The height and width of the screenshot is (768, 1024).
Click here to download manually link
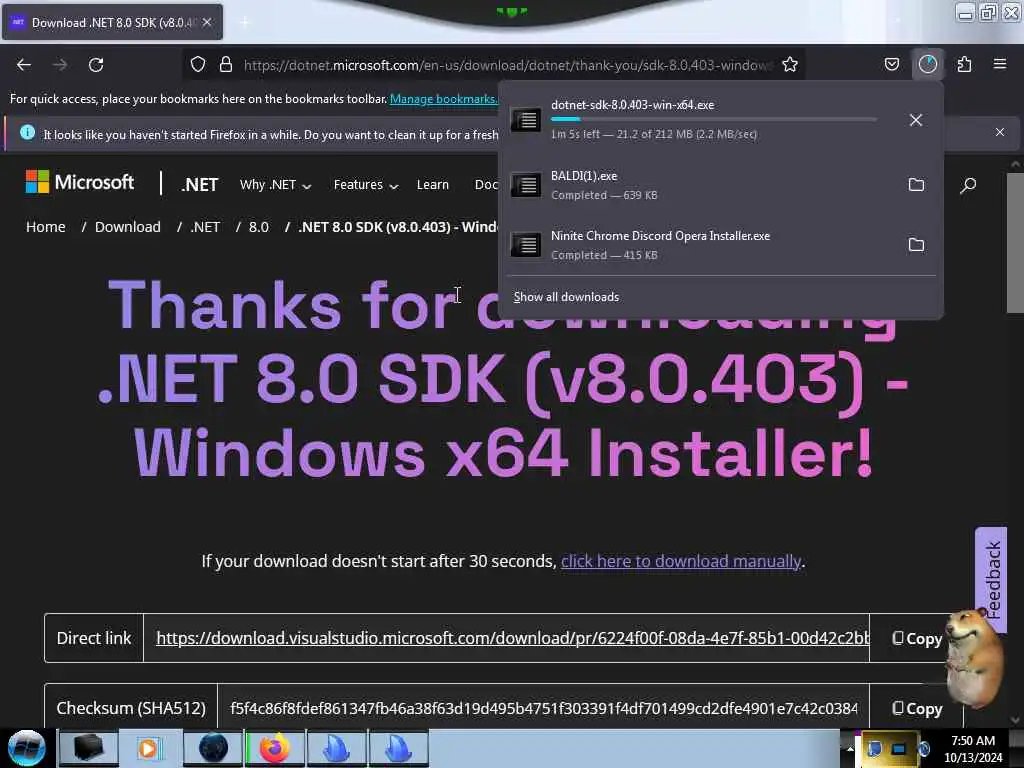(x=680, y=561)
